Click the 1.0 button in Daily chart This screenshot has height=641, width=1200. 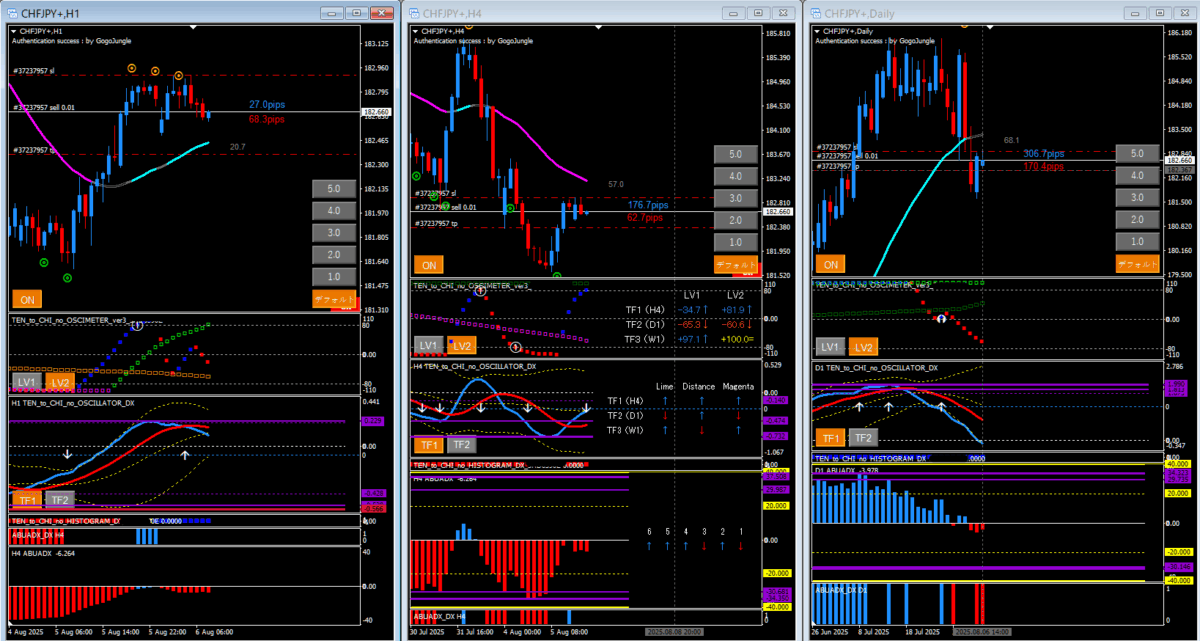[1138, 242]
